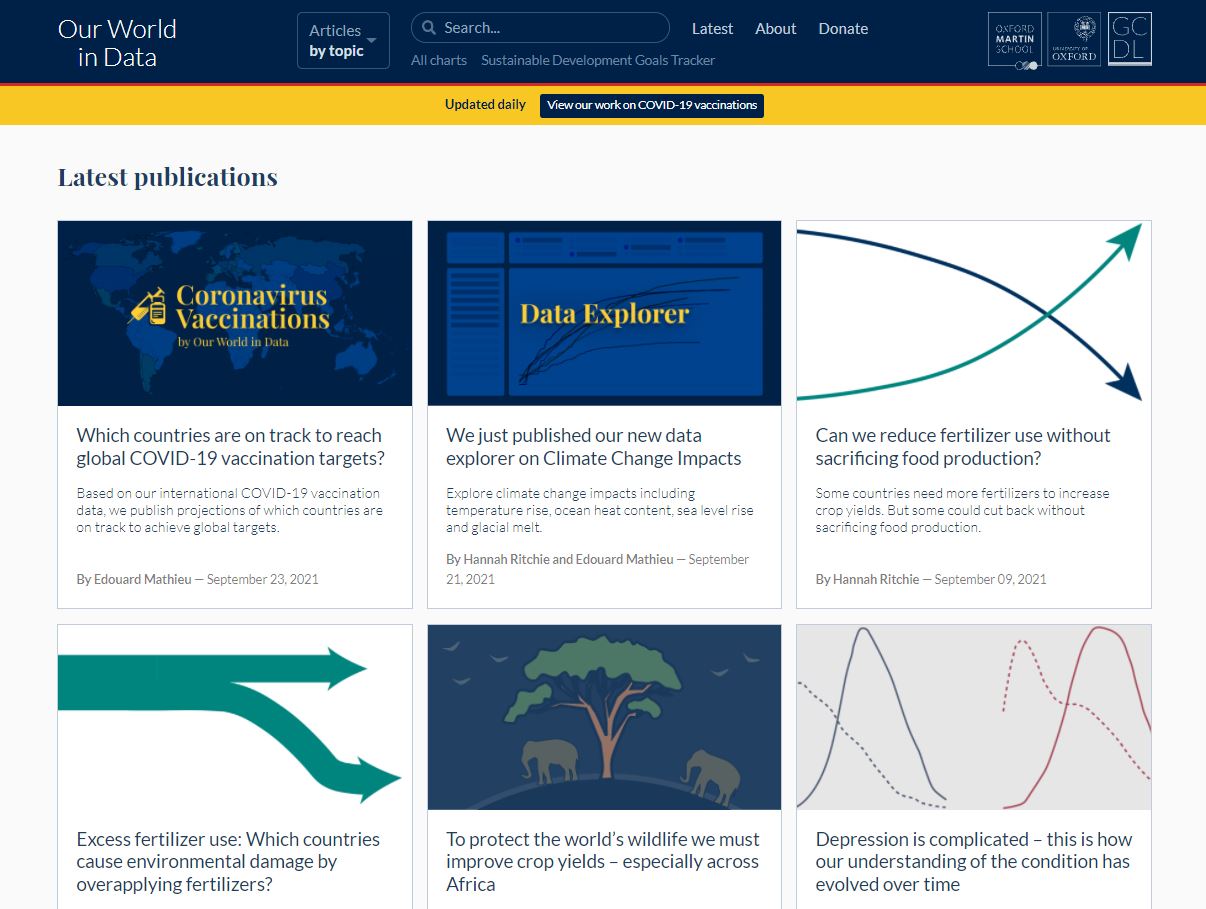This screenshot has width=1206, height=909.
Task: Click 'Based on our international COVID-19' description
Action: point(230,510)
